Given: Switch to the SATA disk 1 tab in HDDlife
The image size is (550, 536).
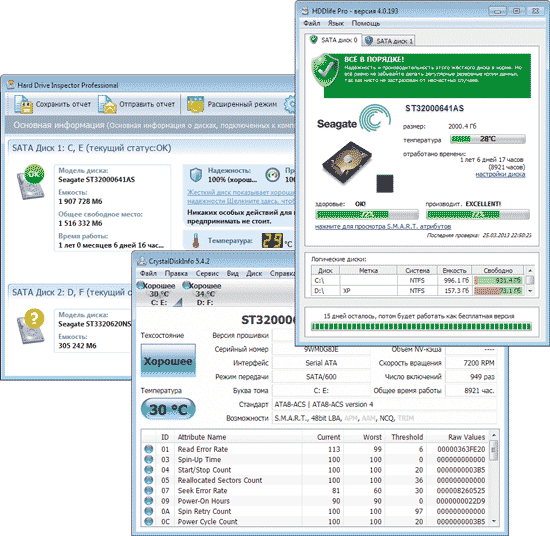Looking at the screenshot, I should [389, 41].
